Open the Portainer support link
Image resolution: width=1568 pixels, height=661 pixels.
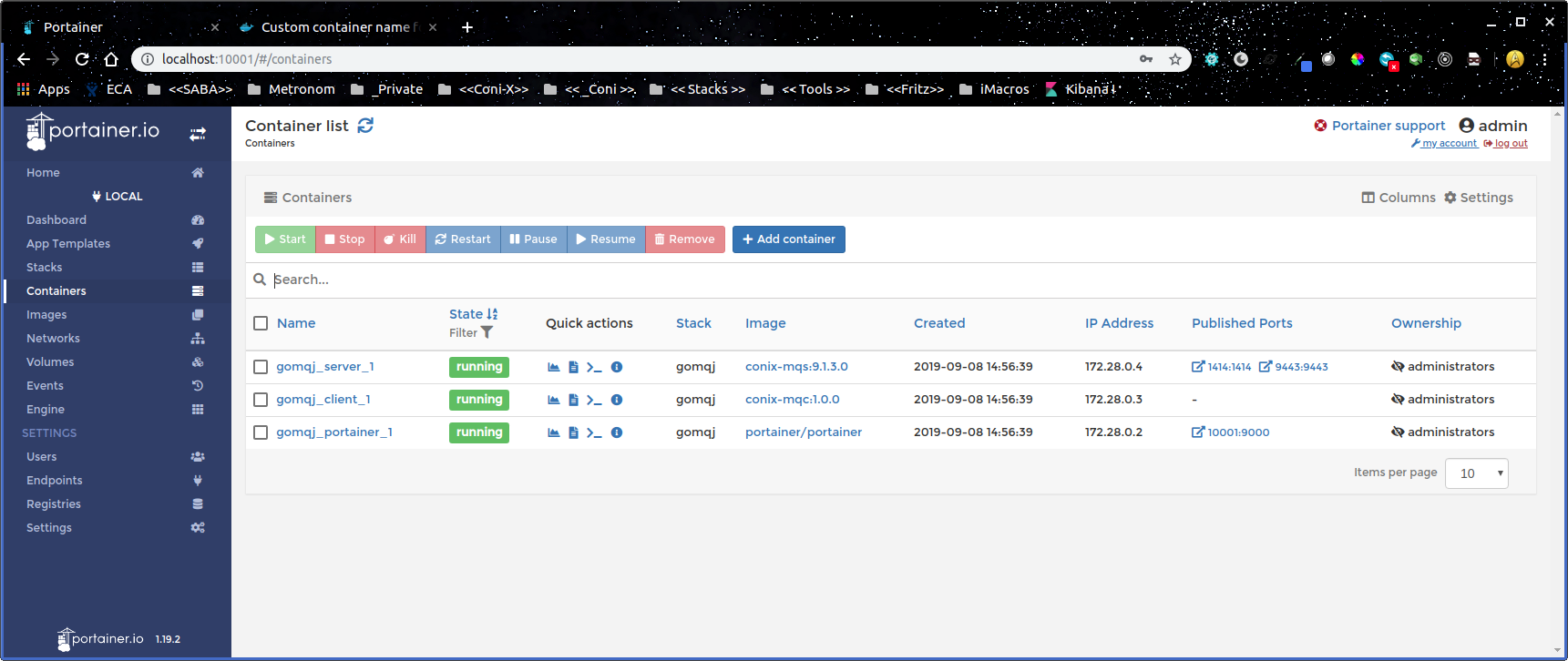click(1379, 126)
